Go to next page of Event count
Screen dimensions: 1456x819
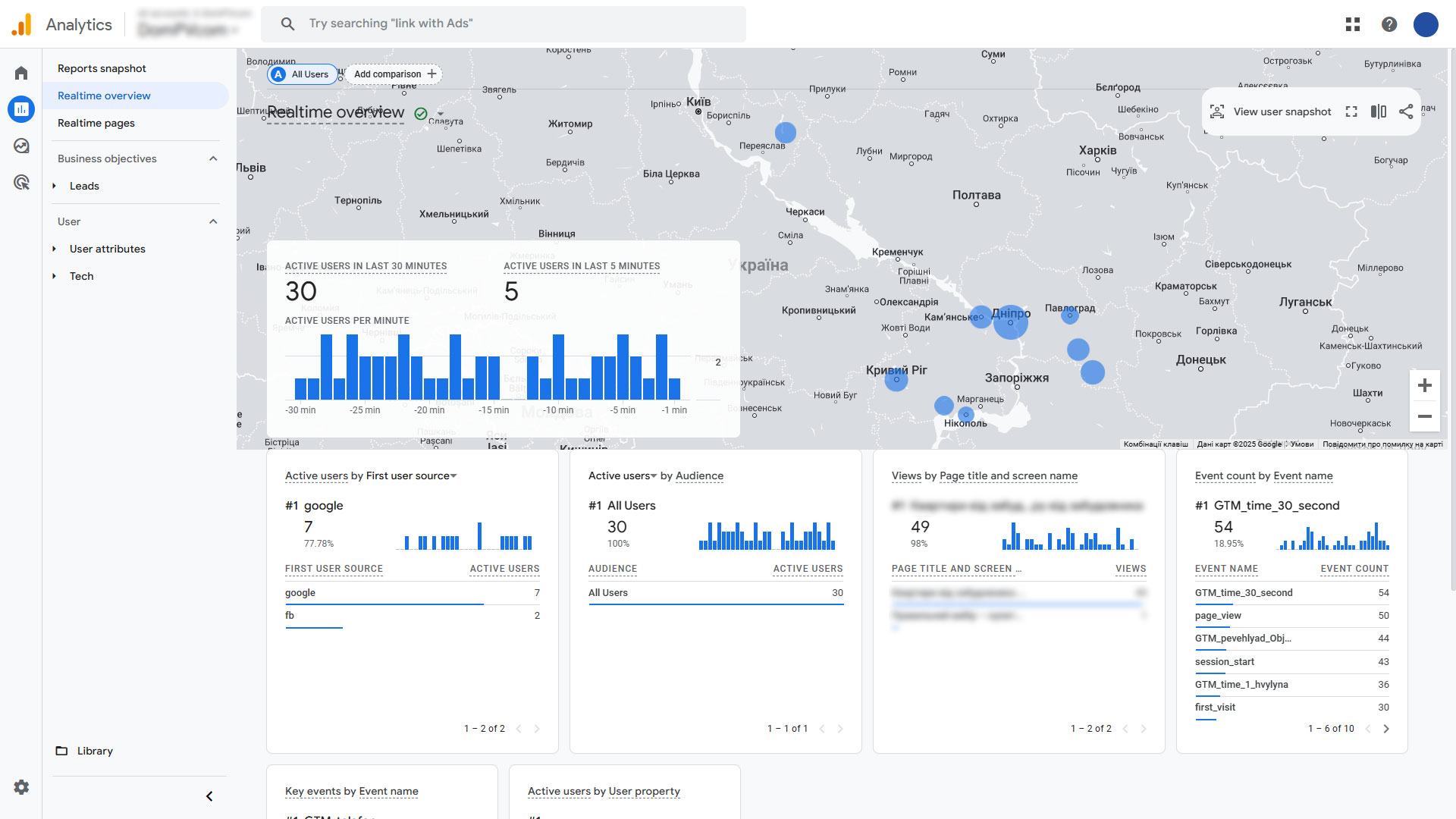(x=1386, y=729)
